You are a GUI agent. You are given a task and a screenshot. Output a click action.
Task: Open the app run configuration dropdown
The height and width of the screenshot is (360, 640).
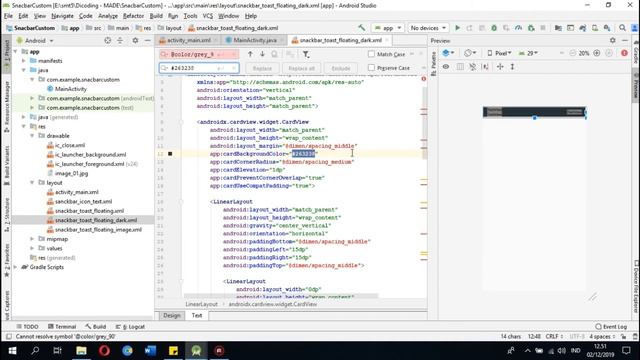[x=388, y=28]
